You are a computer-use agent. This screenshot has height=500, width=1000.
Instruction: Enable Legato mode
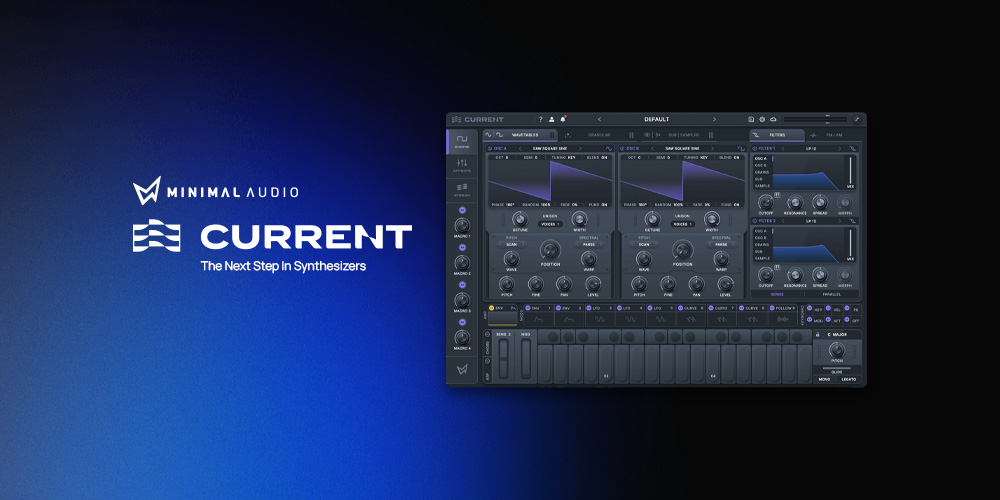coord(848,379)
